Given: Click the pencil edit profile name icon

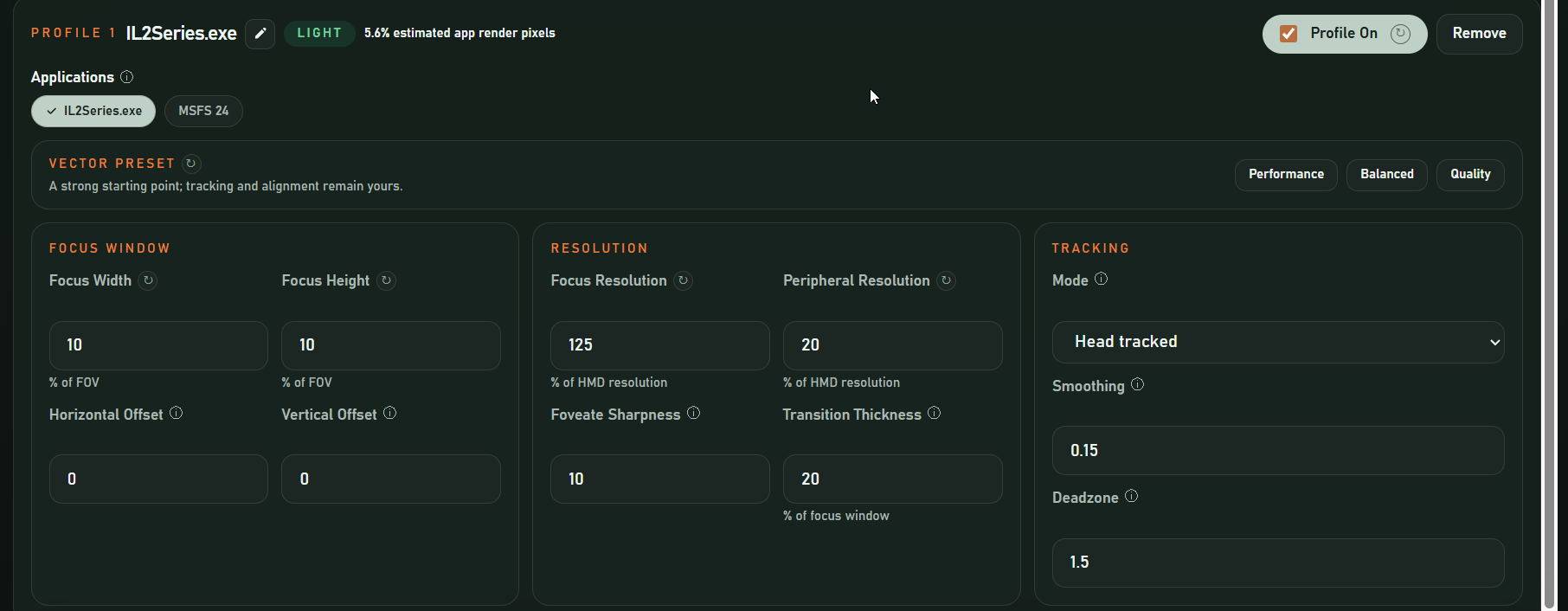Looking at the screenshot, I should point(260,34).
